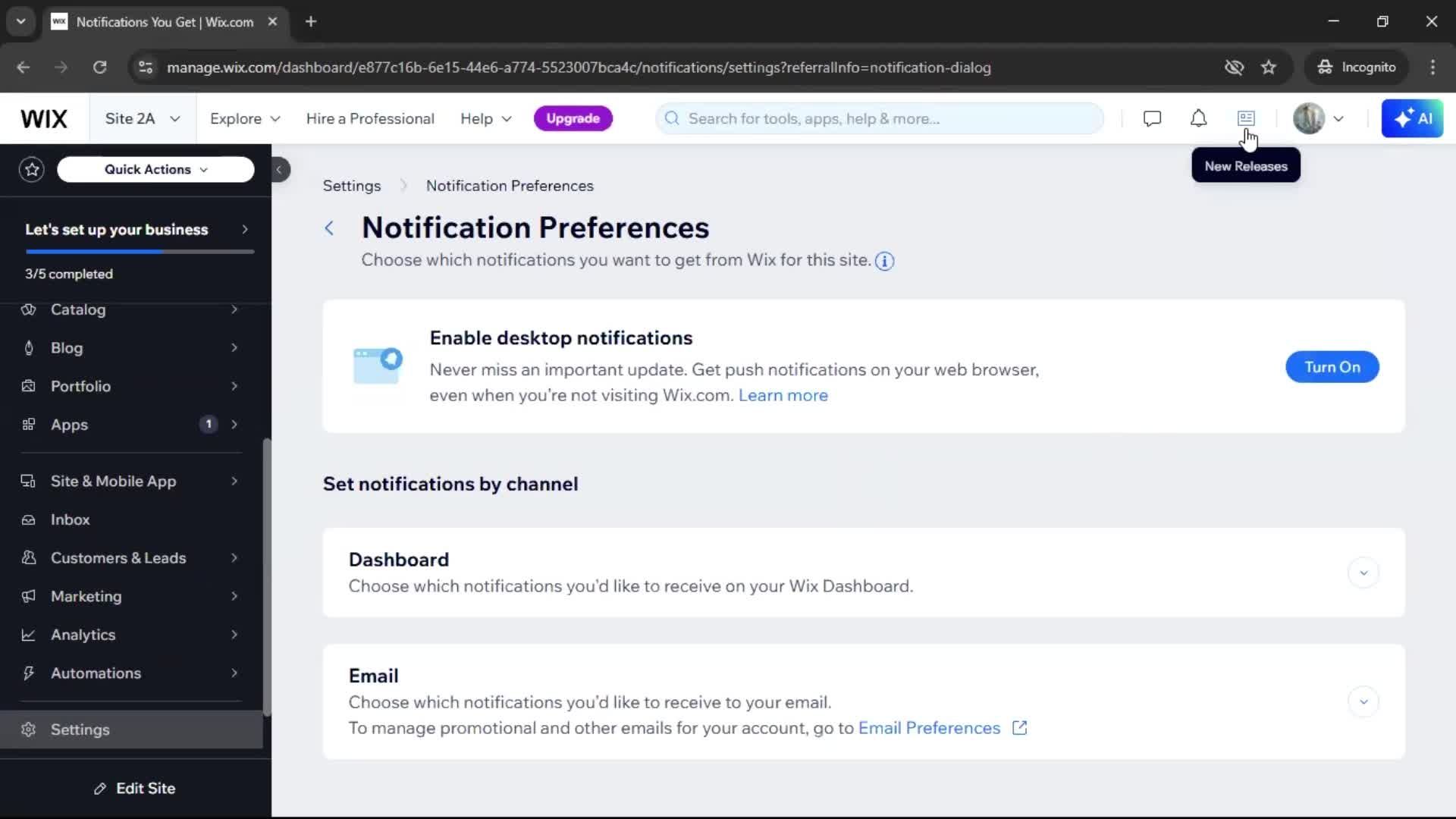Screen dimensions: 1456x819
Task: Expand Apps submenu chevron
Action: click(234, 425)
